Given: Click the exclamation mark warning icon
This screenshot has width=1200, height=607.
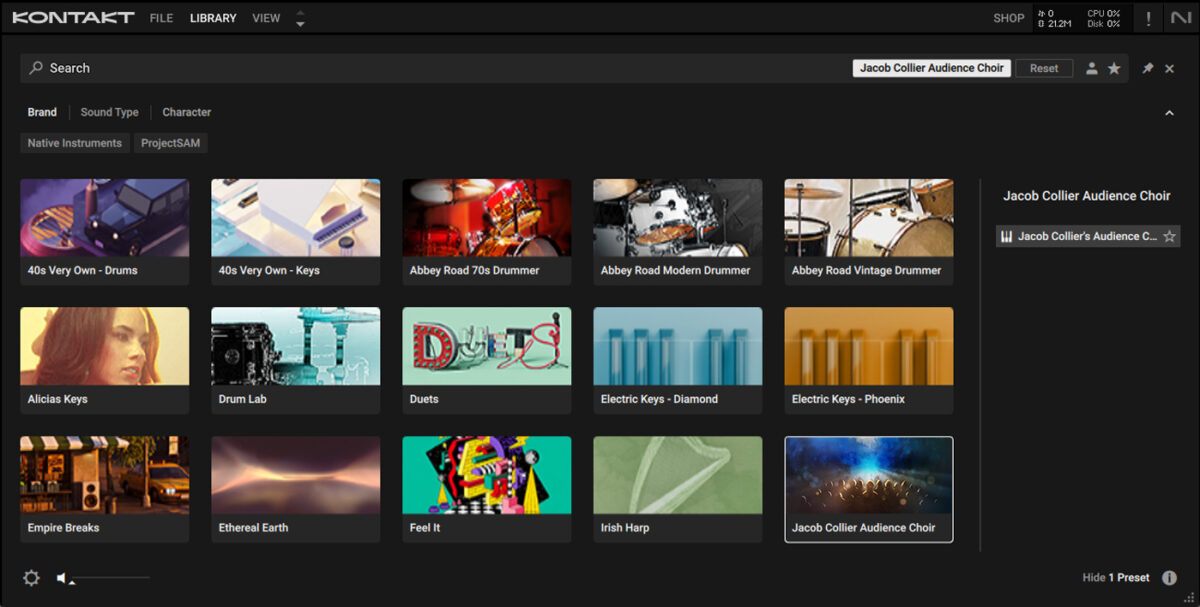Looking at the screenshot, I should coord(1148,18).
